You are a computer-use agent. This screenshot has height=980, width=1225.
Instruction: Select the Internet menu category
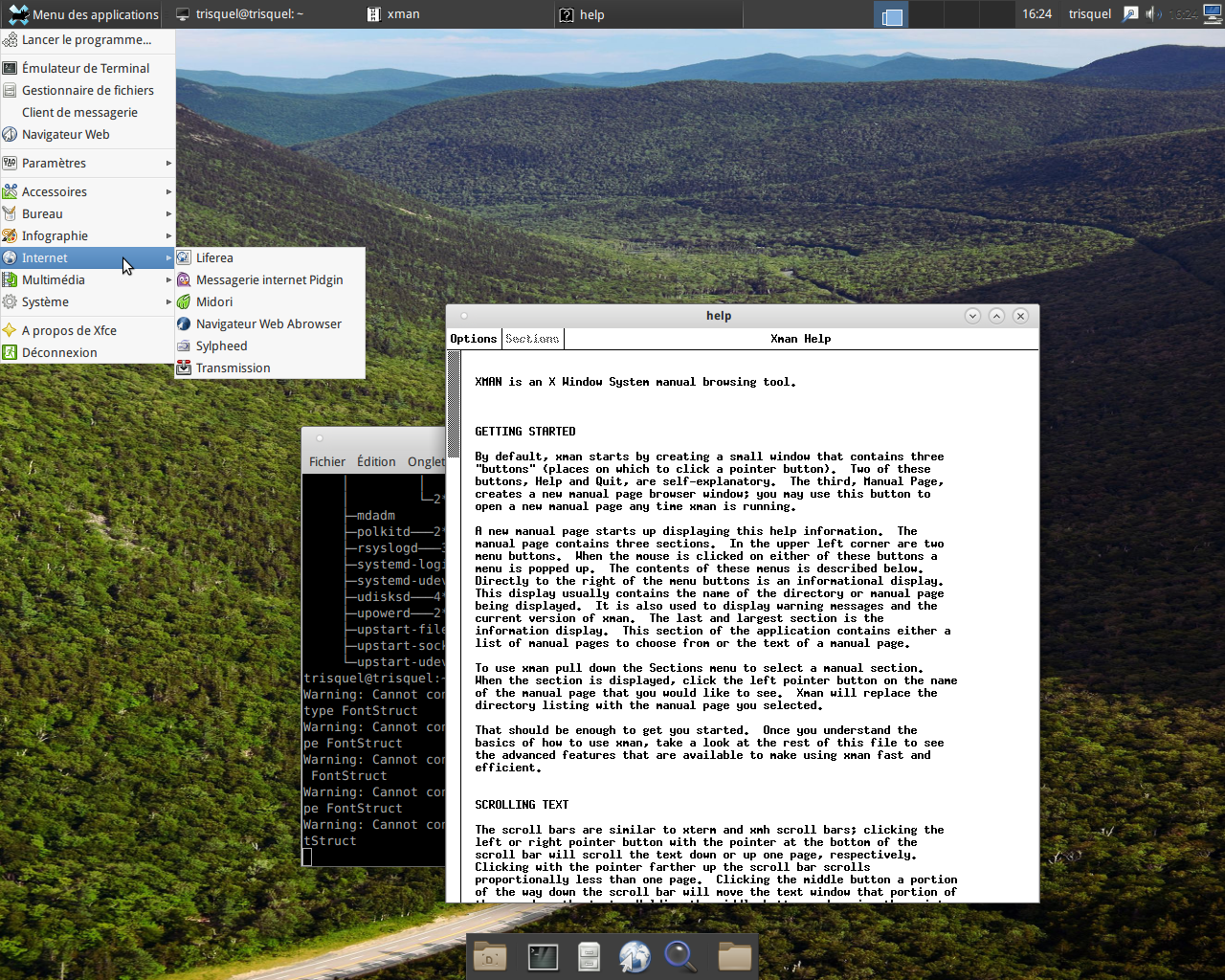pyautogui.click(x=87, y=257)
